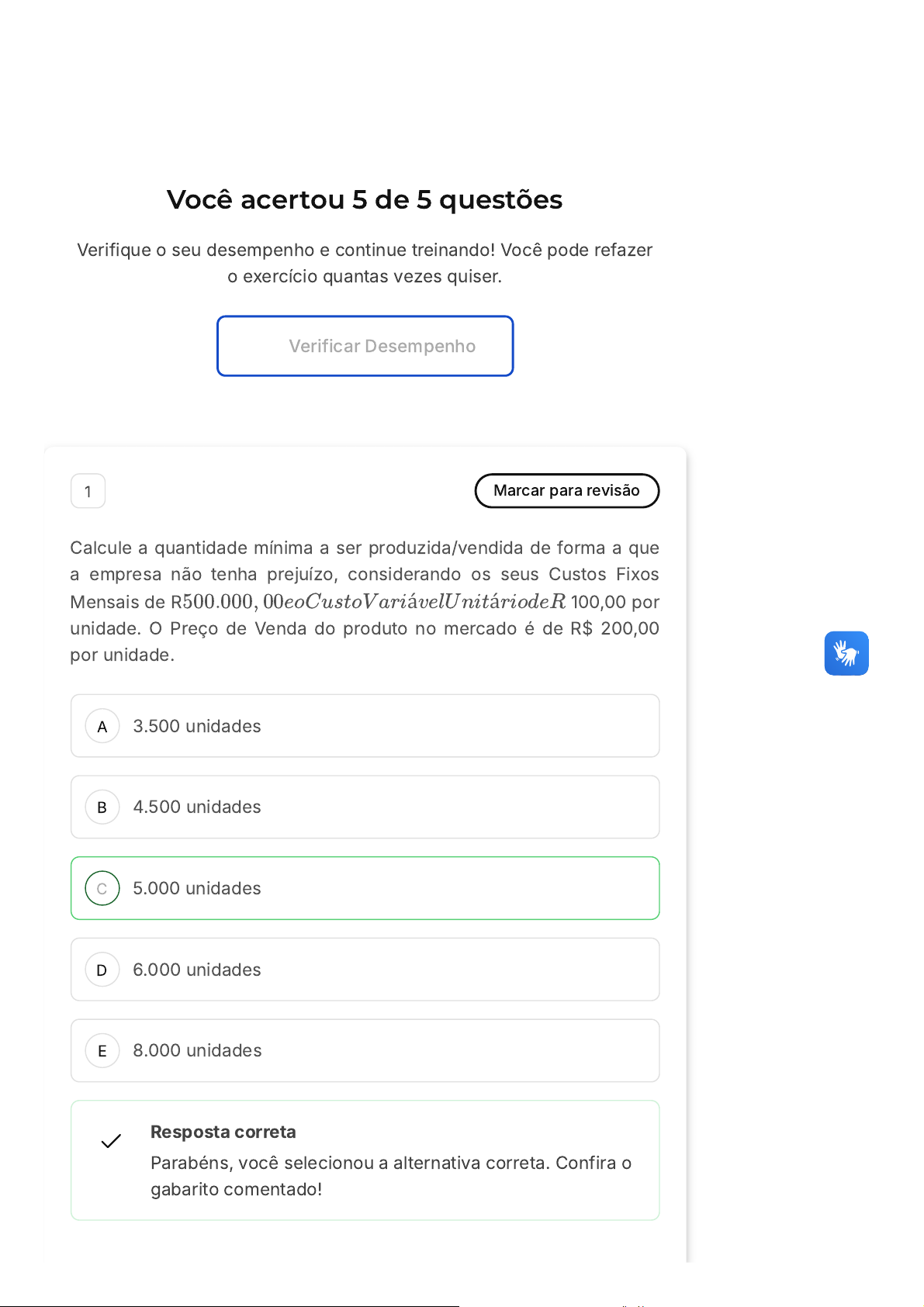Select the answer text 3.500 unidades

click(x=197, y=726)
